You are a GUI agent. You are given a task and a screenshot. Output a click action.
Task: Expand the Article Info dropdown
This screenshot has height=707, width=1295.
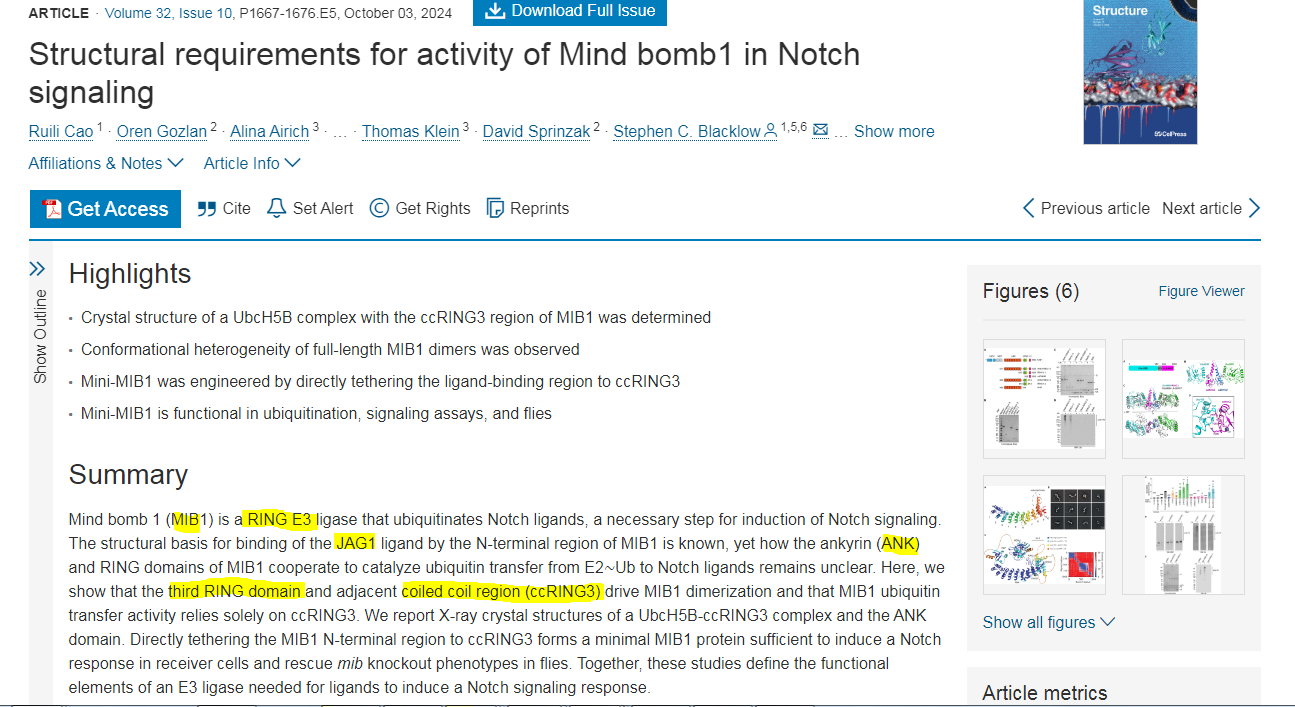pyautogui.click(x=252, y=163)
